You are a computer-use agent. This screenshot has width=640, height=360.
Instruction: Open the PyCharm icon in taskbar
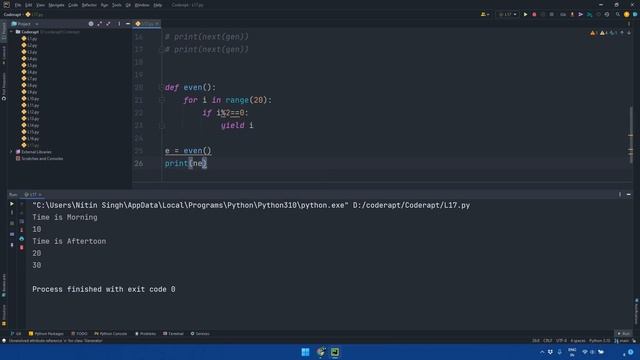(x=335, y=352)
